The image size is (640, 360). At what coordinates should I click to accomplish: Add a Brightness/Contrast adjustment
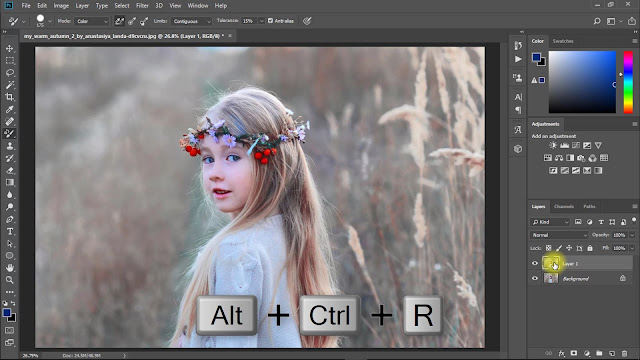point(553,145)
